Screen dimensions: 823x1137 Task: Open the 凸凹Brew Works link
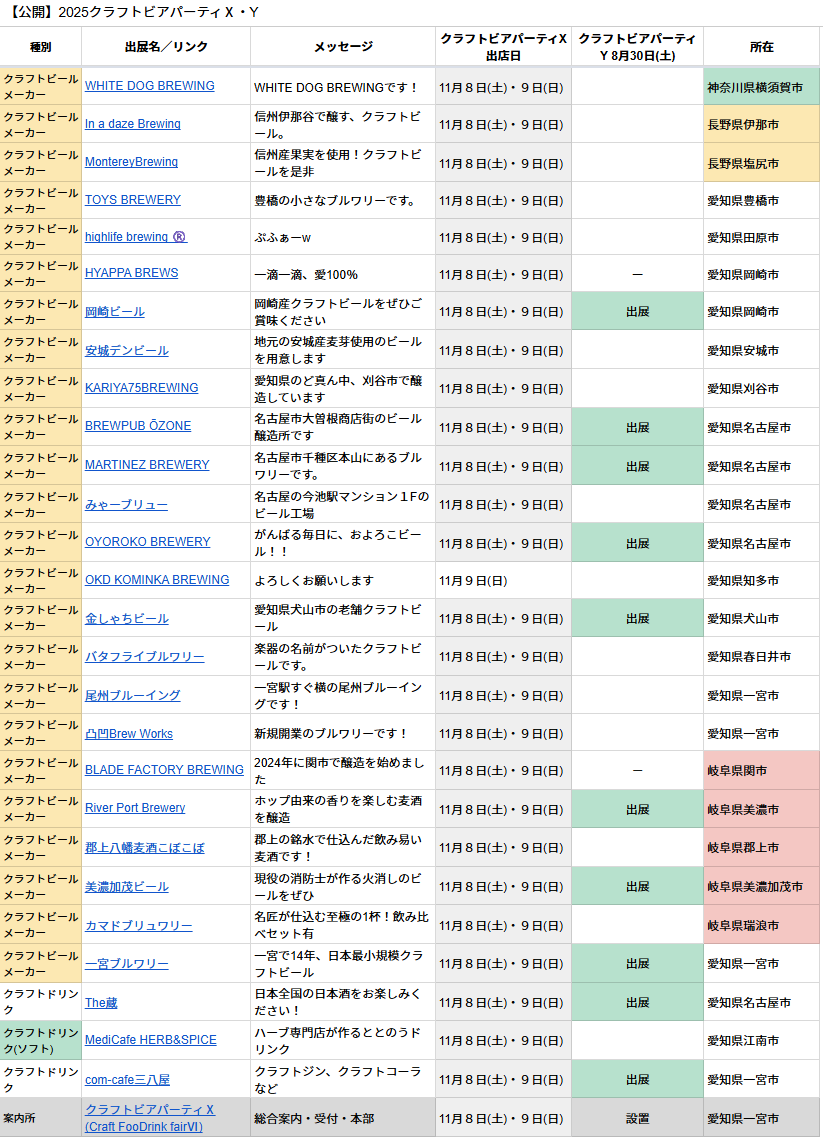[x=129, y=734]
